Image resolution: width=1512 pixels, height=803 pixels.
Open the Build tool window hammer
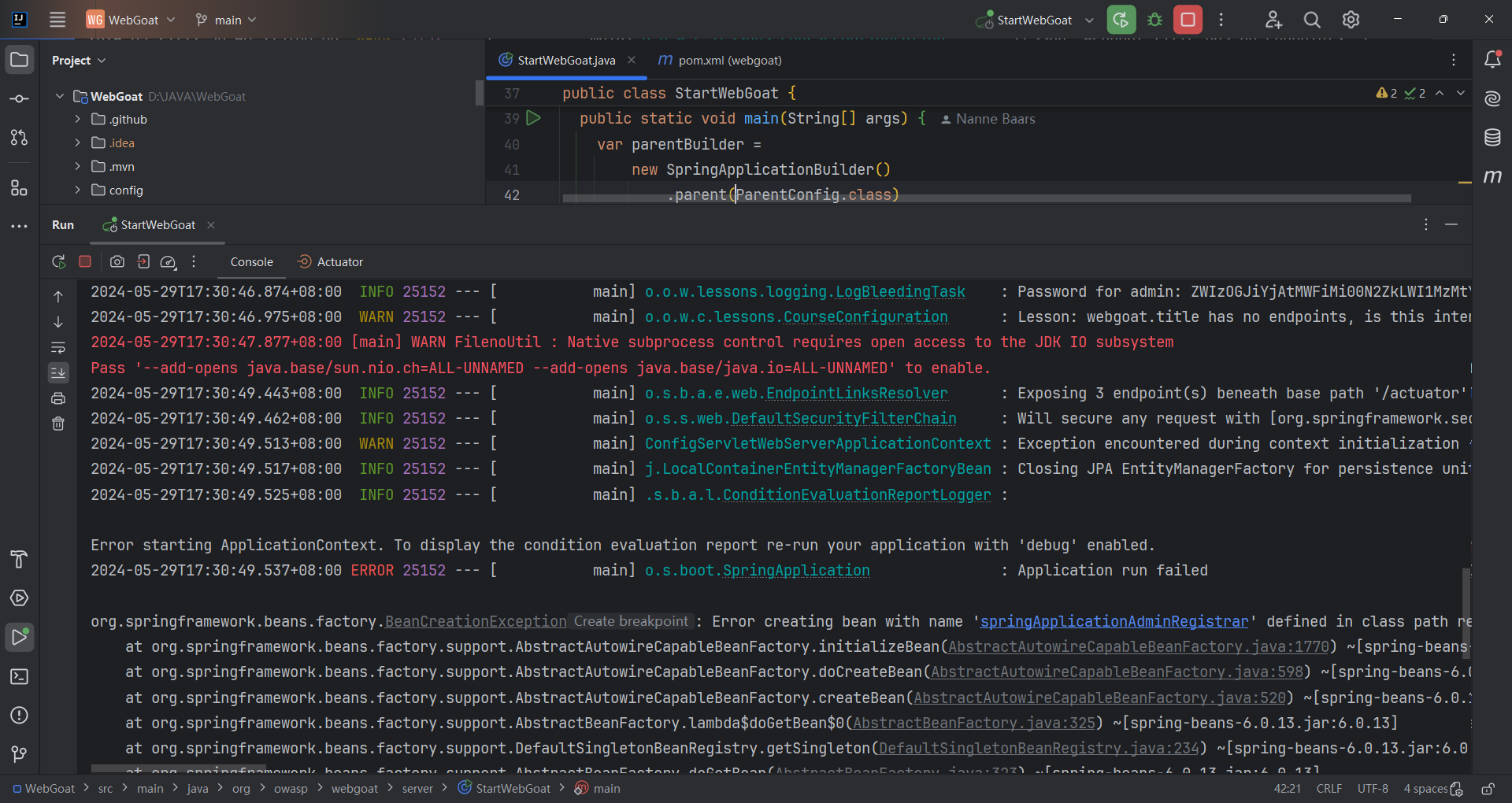20,560
